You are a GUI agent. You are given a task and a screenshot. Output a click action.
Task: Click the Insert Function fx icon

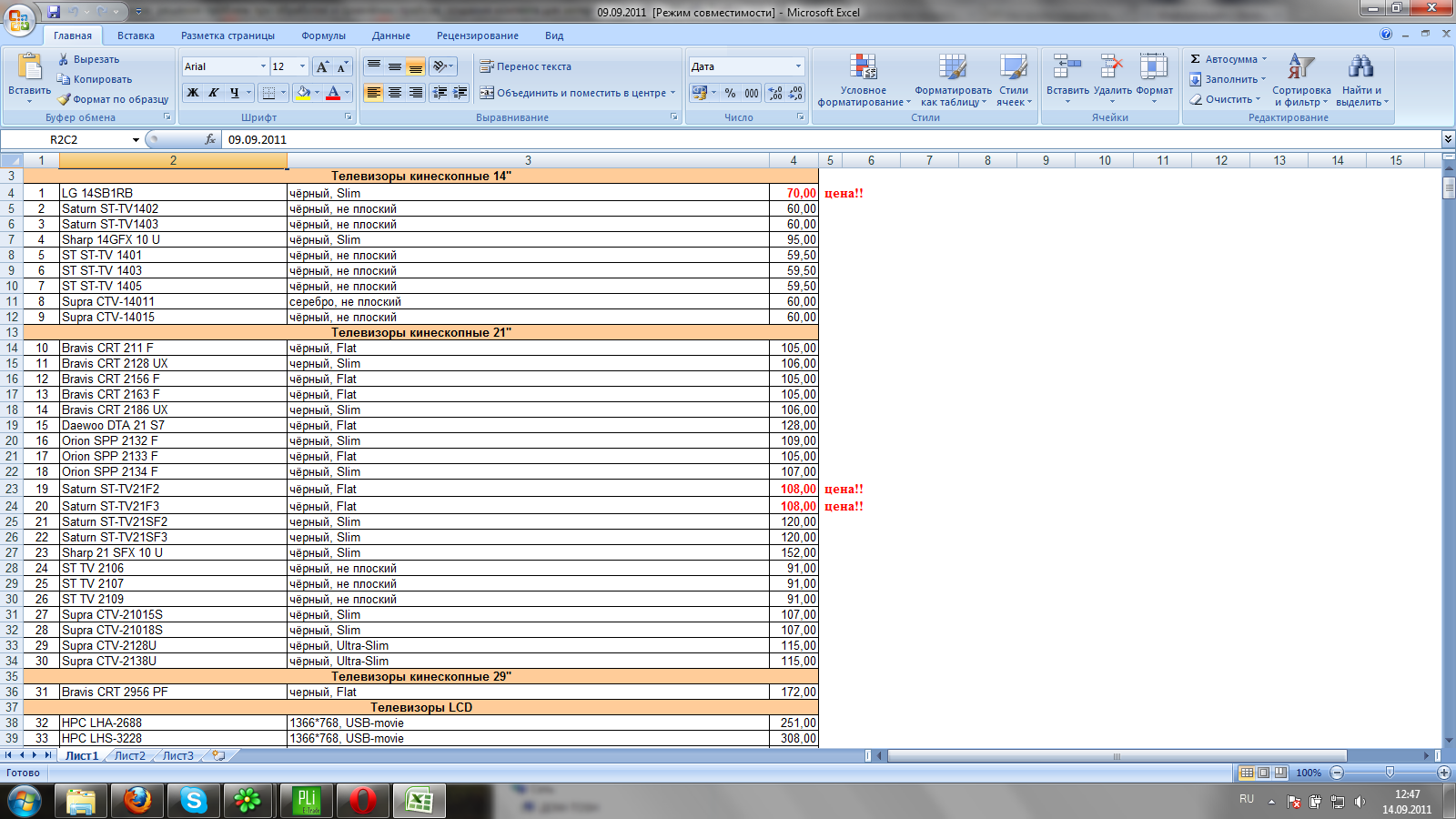pyautogui.click(x=210, y=139)
